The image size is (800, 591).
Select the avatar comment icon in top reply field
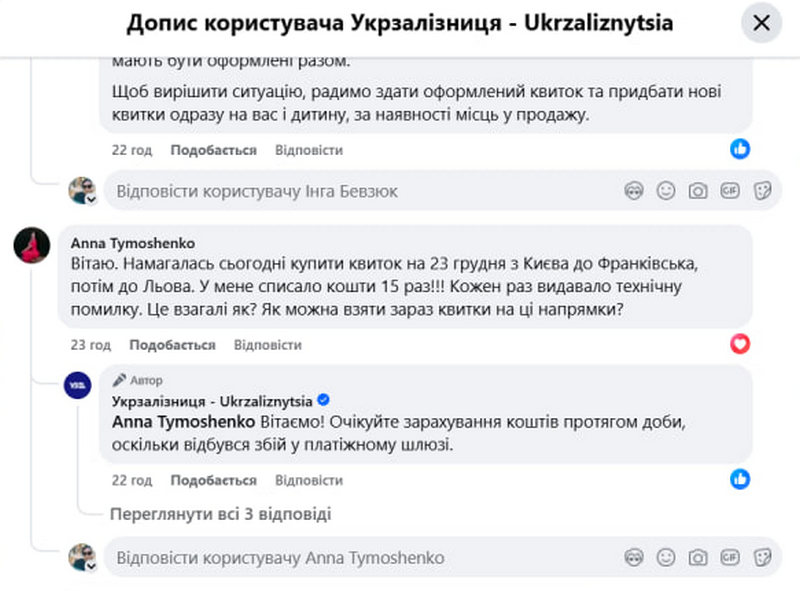pyautogui.click(x=632, y=190)
